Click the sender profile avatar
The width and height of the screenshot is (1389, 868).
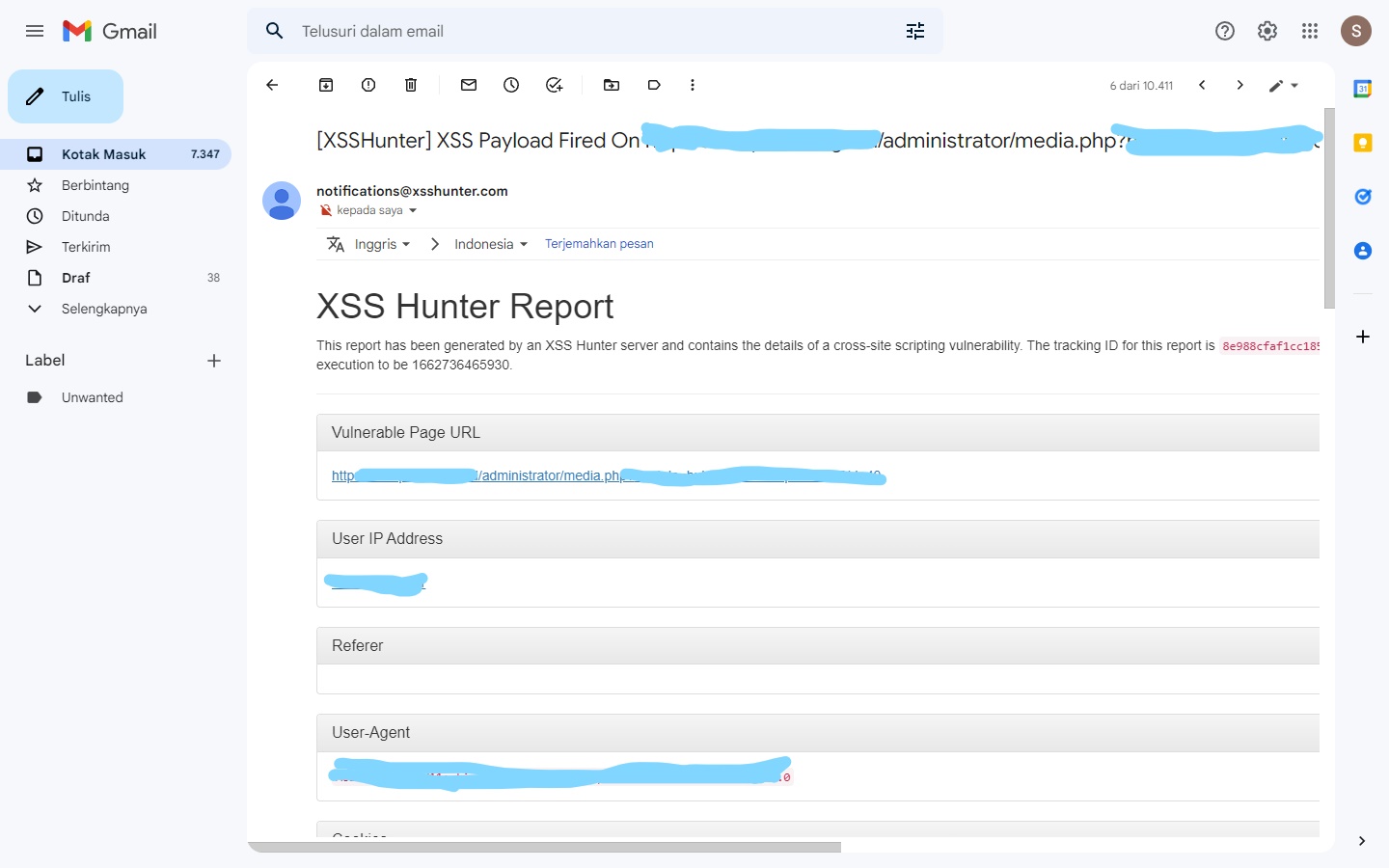pyautogui.click(x=282, y=201)
